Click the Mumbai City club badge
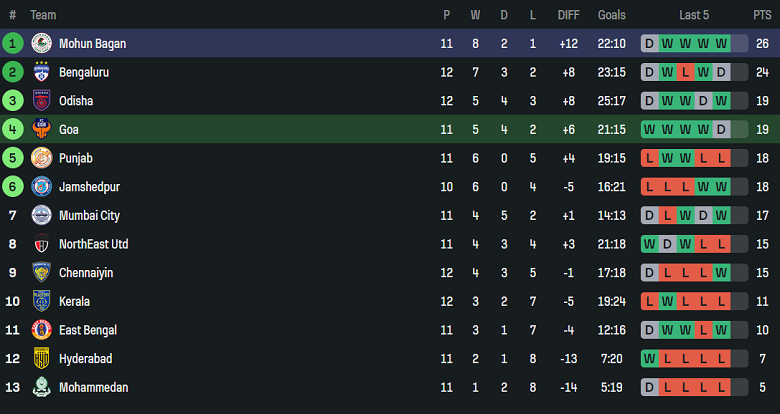Screen dimensions: 780x414 pos(42,215)
